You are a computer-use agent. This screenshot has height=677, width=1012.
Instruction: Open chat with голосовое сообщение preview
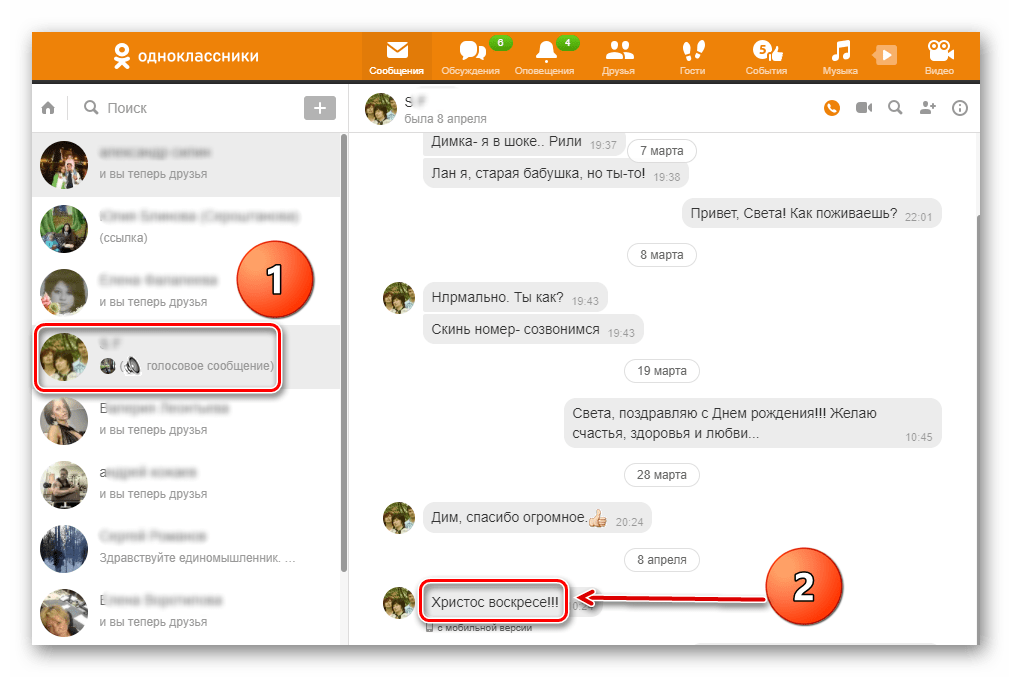point(187,356)
